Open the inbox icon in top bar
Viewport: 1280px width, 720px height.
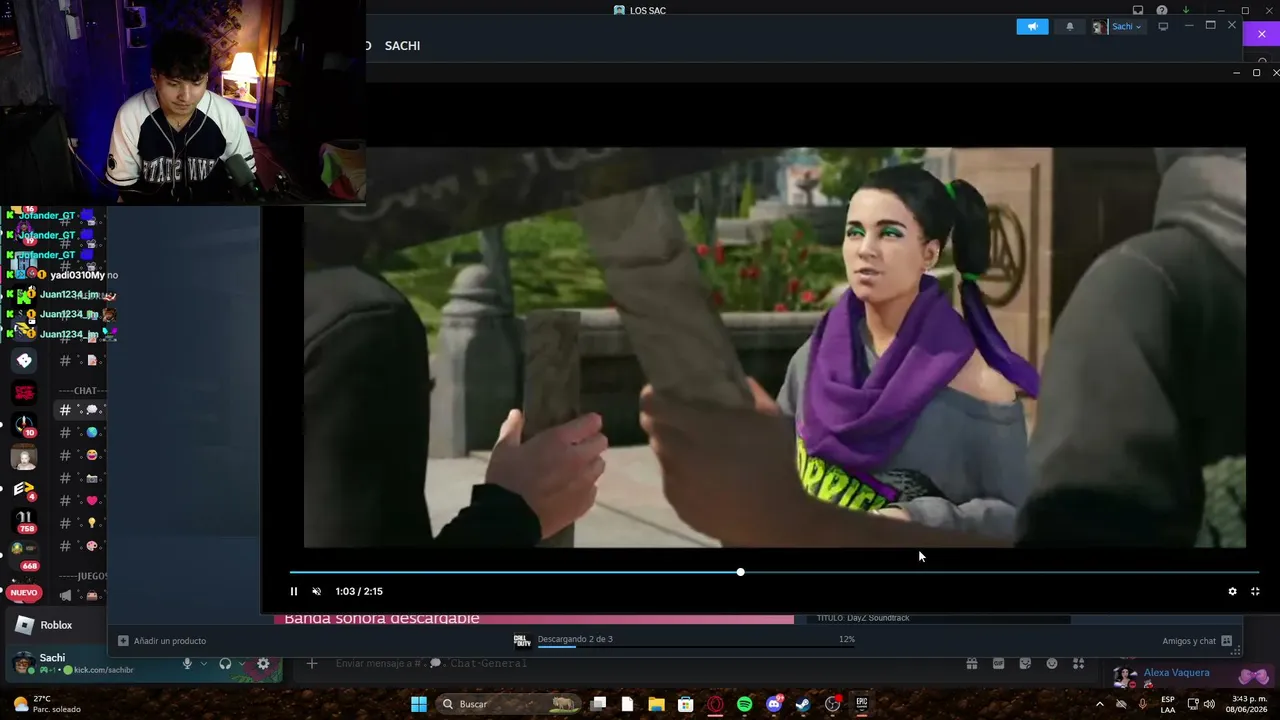click(1138, 10)
